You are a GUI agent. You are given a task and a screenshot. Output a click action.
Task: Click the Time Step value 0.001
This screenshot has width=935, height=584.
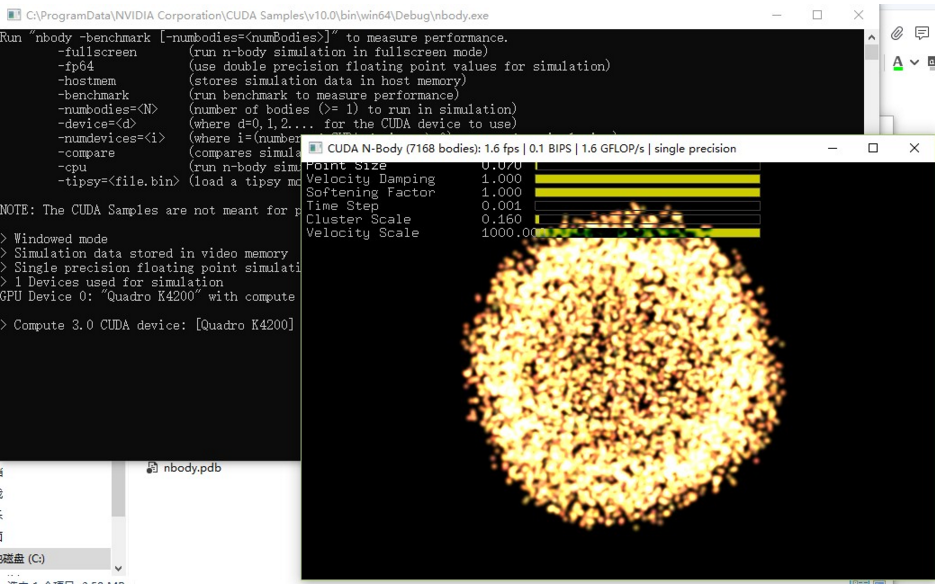click(501, 206)
